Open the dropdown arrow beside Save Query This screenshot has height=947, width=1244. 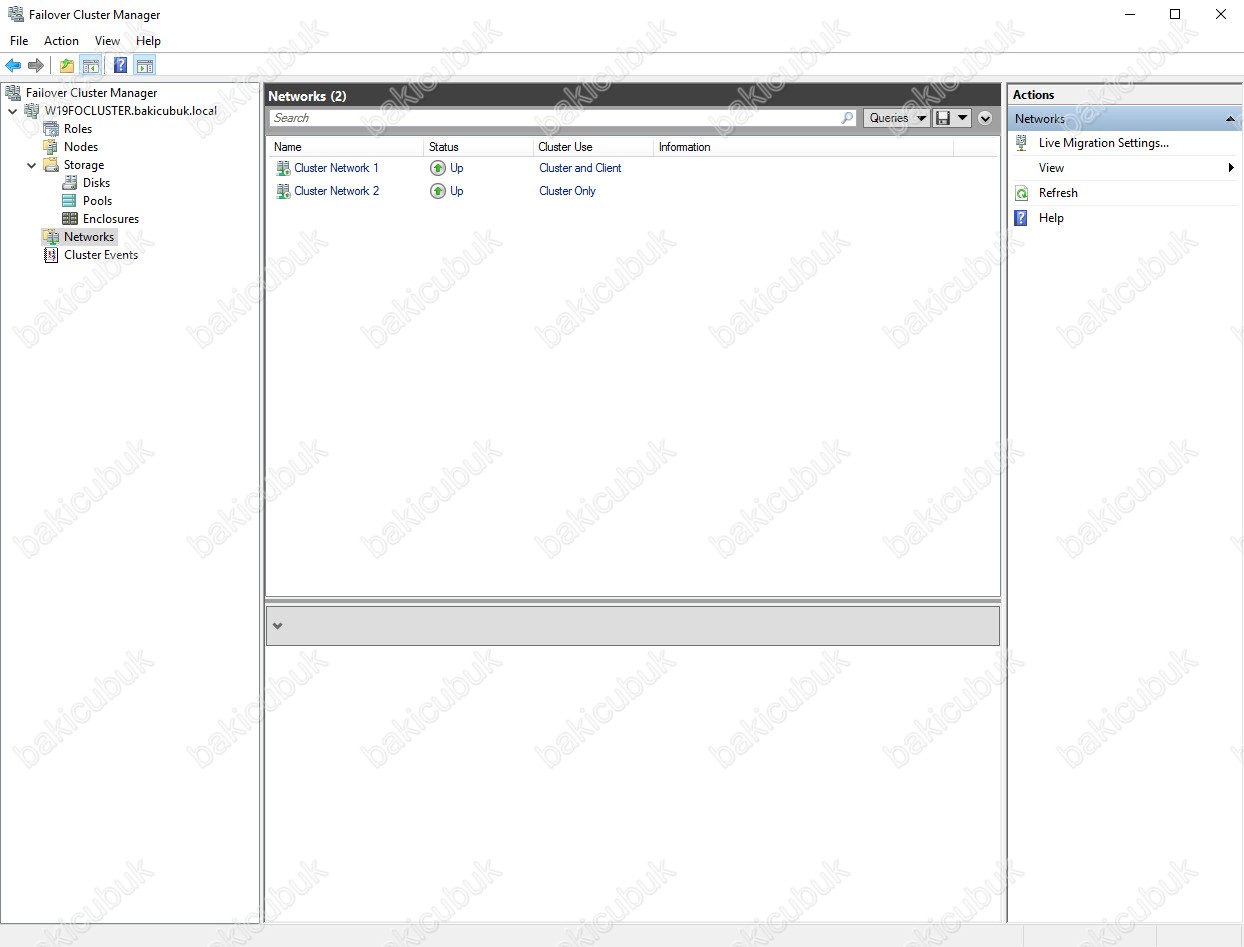pyautogui.click(x=962, y=118)
